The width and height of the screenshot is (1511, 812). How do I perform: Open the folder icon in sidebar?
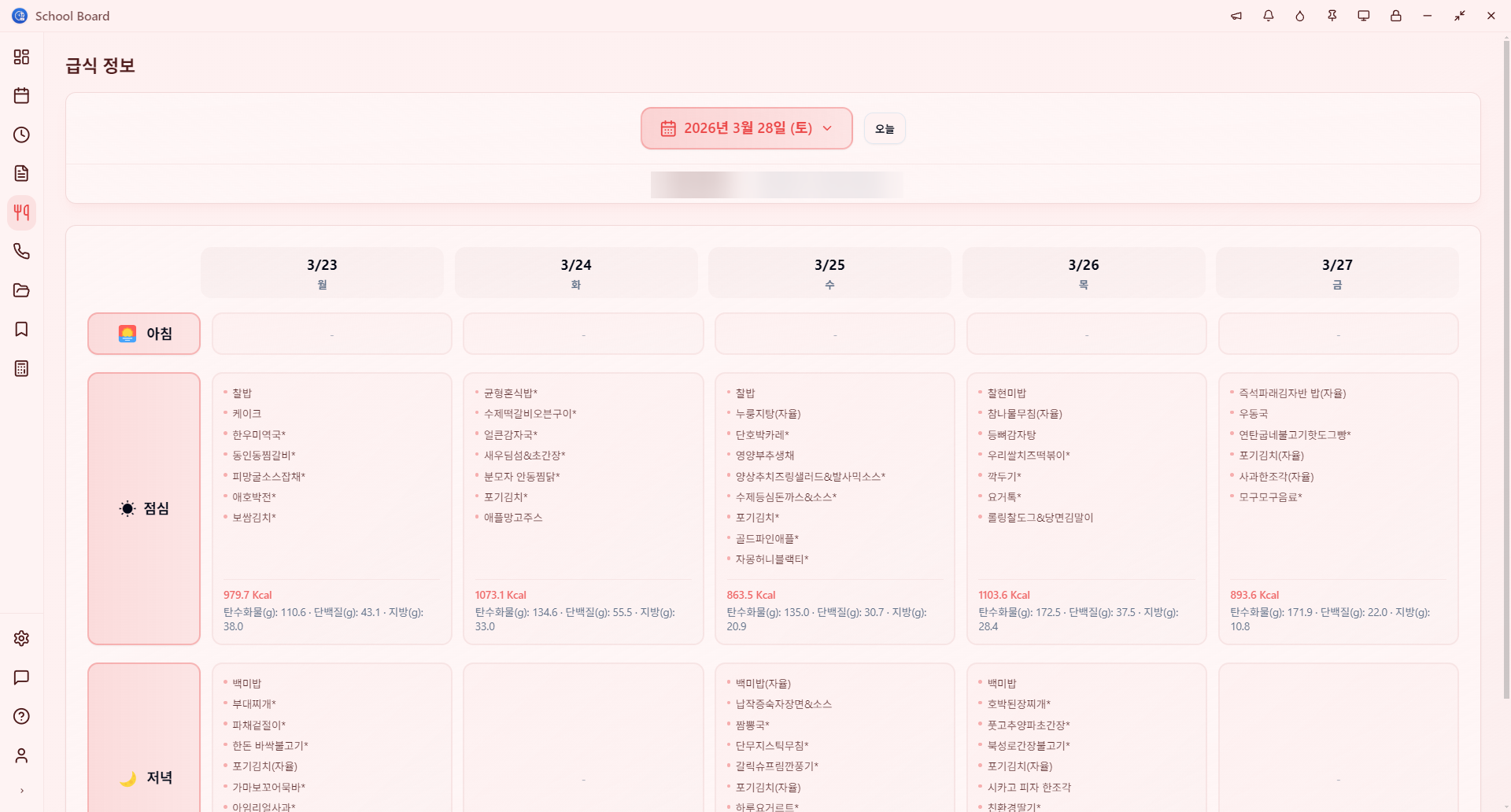coord(21,290)
